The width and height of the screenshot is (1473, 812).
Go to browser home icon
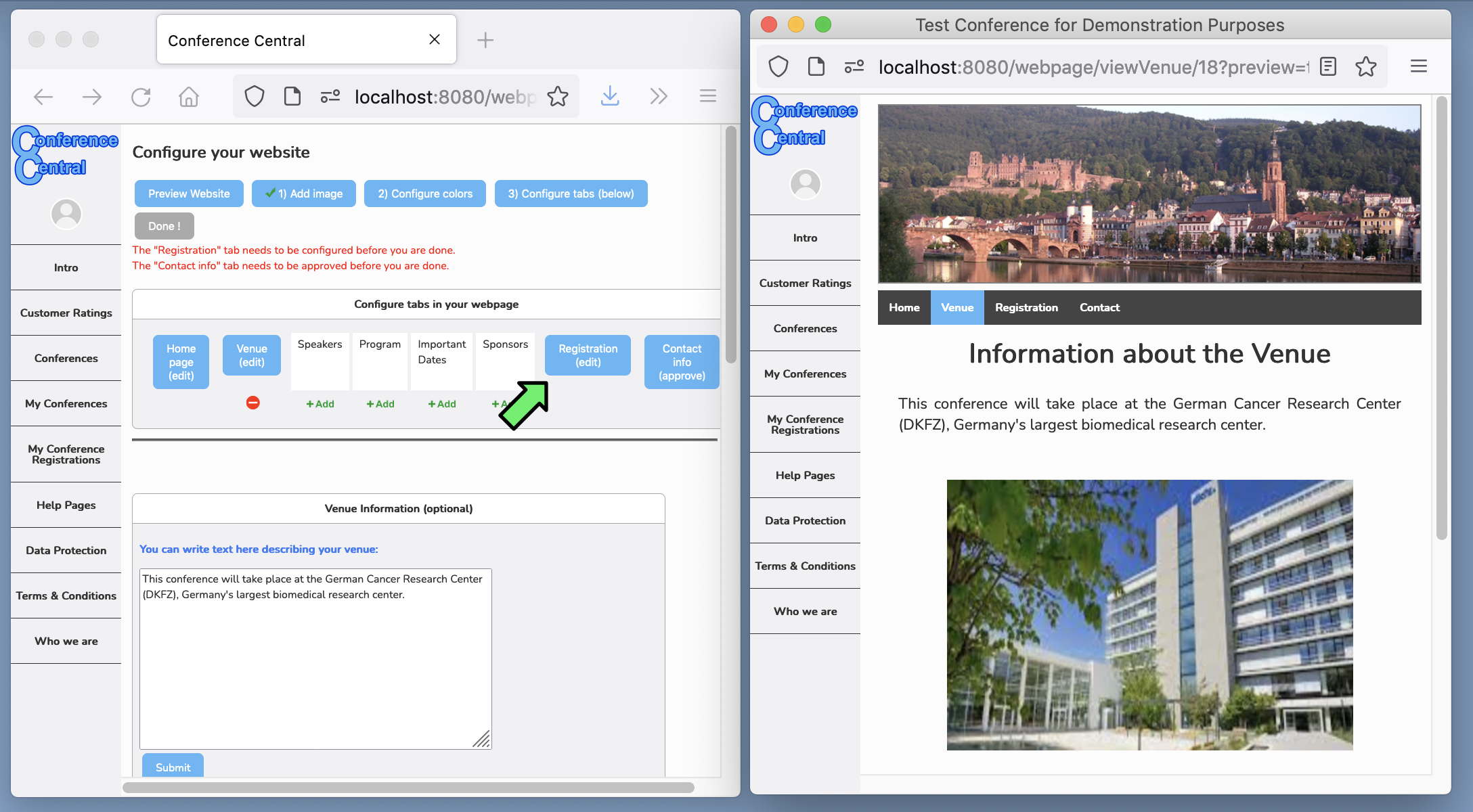[x=189, y=97]
